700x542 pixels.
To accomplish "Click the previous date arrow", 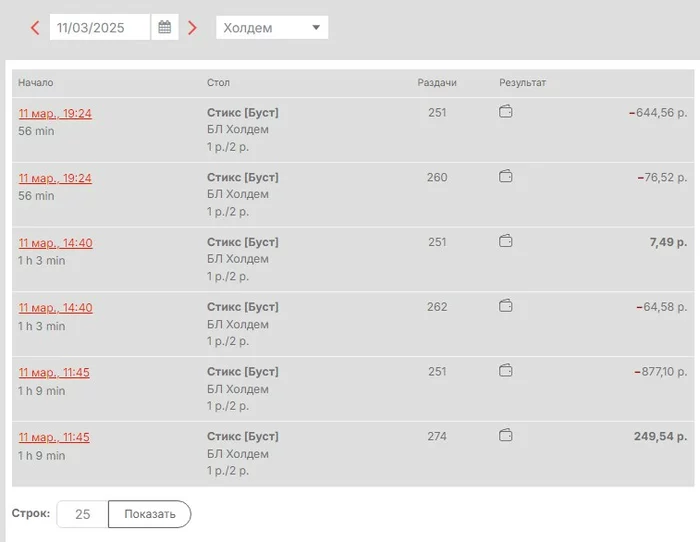I will 35,28.
